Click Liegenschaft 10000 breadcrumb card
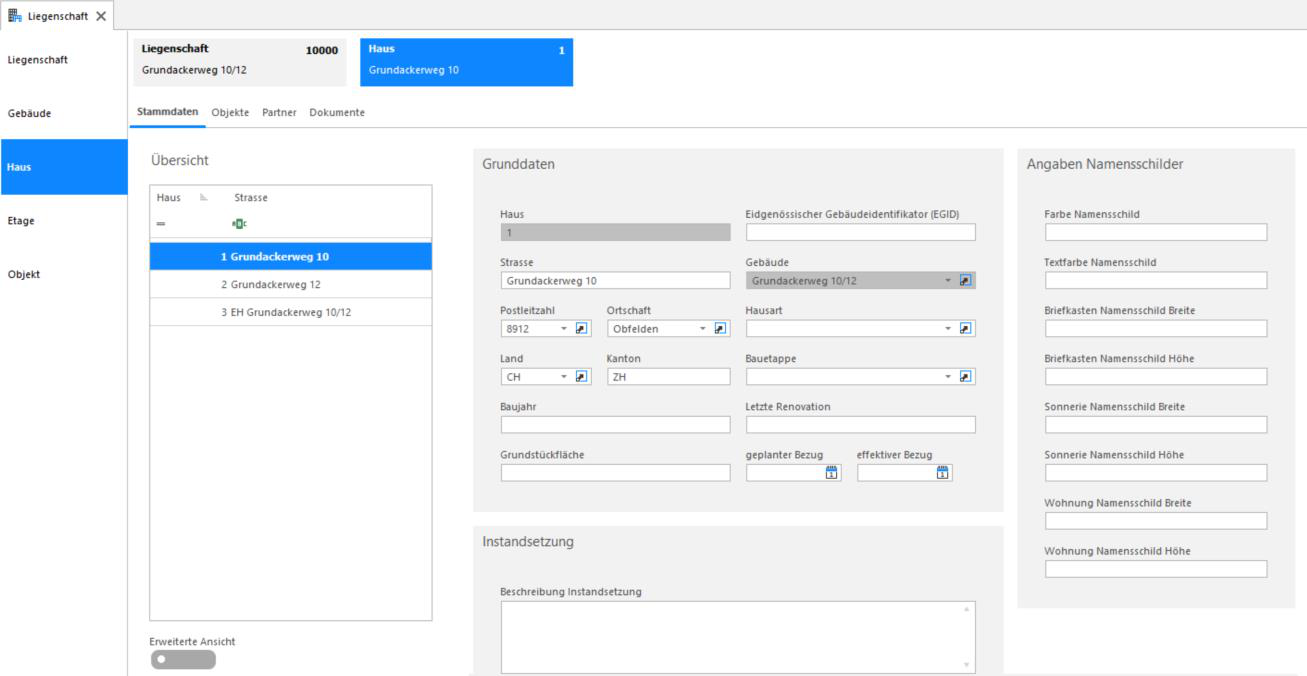 point(239,62)
